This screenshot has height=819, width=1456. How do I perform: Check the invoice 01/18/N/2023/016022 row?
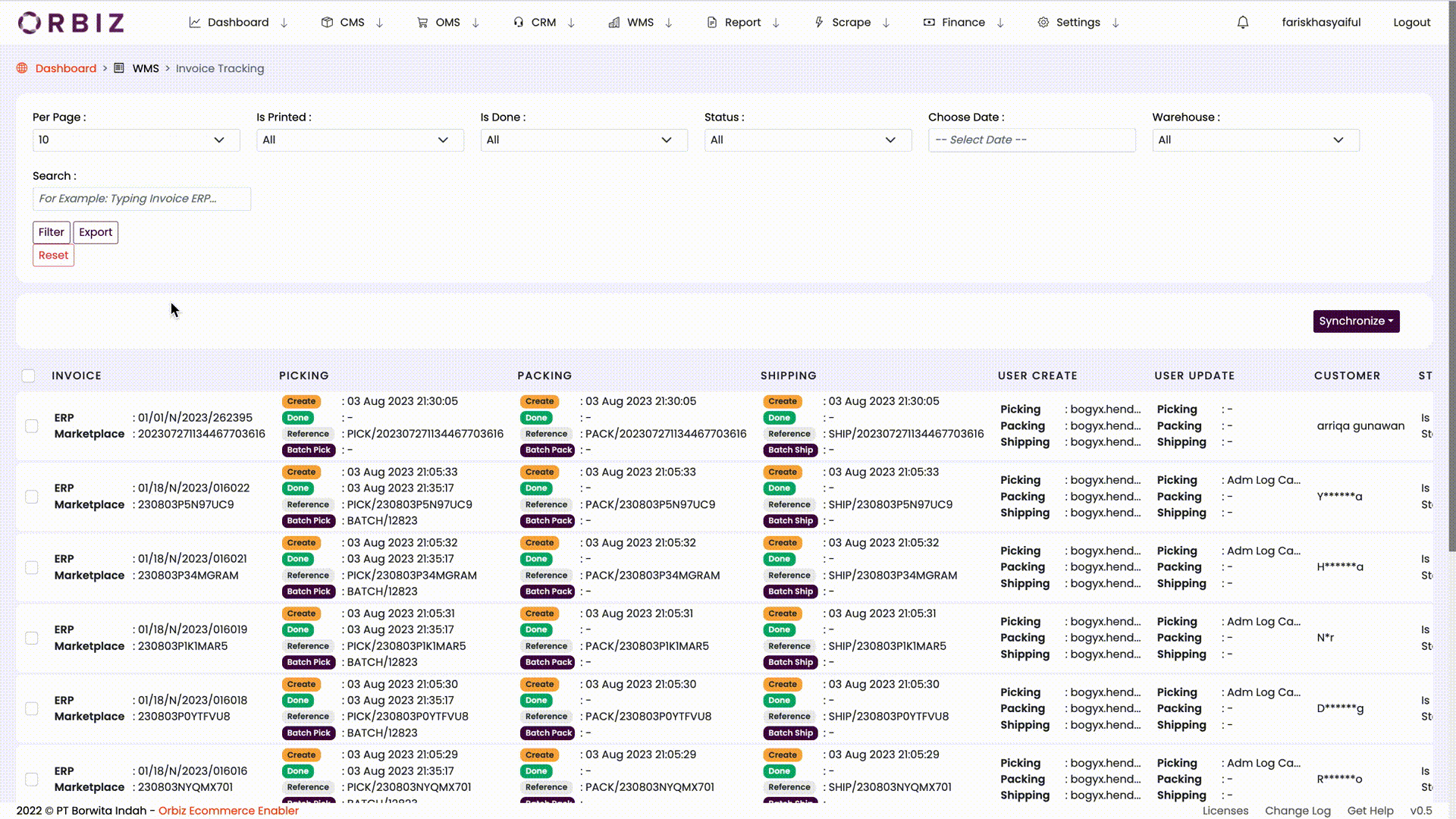pos(32,497)
